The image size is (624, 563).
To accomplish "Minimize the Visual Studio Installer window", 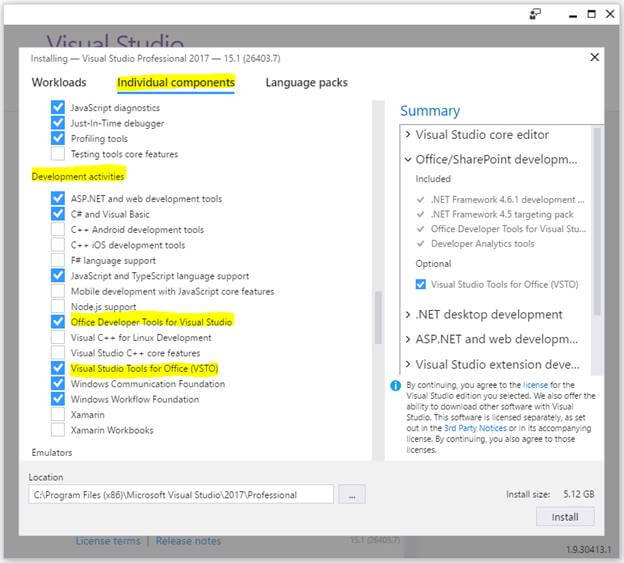I will coord(573,15).
